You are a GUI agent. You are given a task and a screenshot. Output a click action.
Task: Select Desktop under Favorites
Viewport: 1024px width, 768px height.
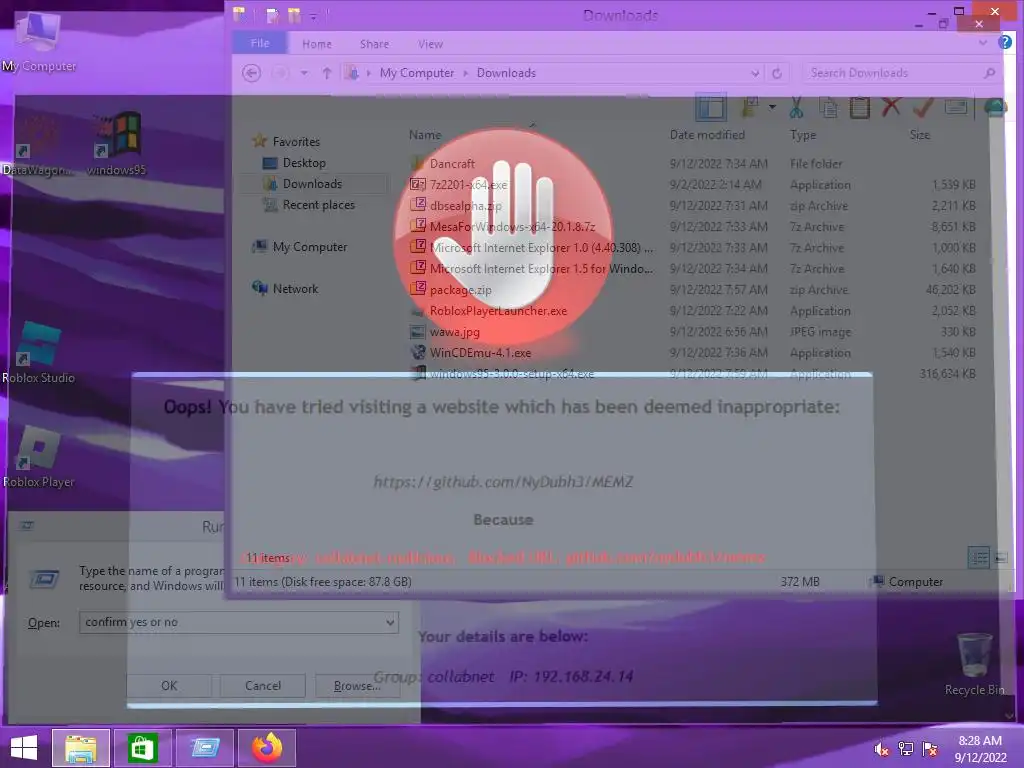point(304,163)
